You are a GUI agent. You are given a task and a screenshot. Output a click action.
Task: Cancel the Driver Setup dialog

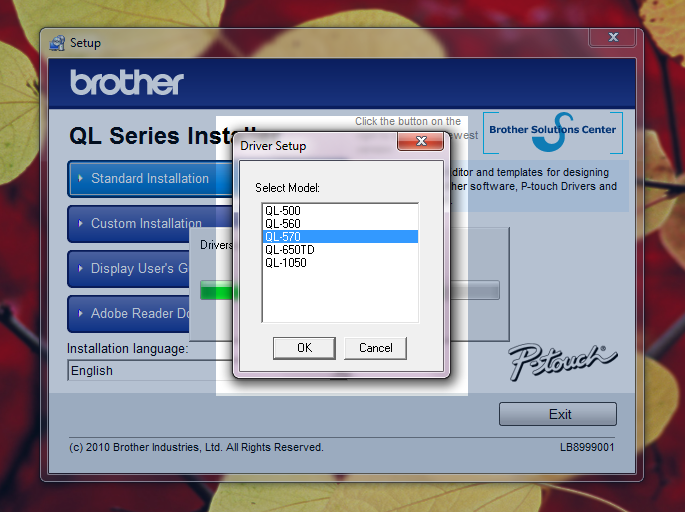(375, 348)
